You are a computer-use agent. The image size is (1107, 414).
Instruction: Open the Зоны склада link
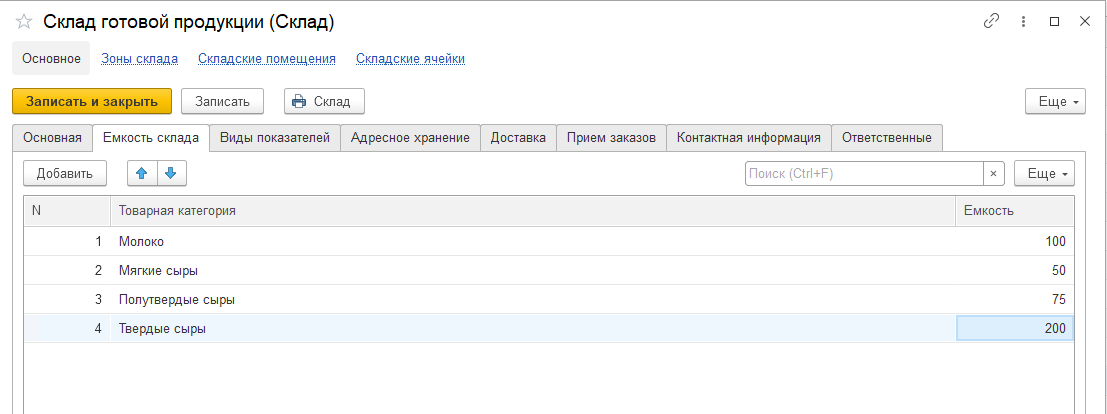(140, 58)
